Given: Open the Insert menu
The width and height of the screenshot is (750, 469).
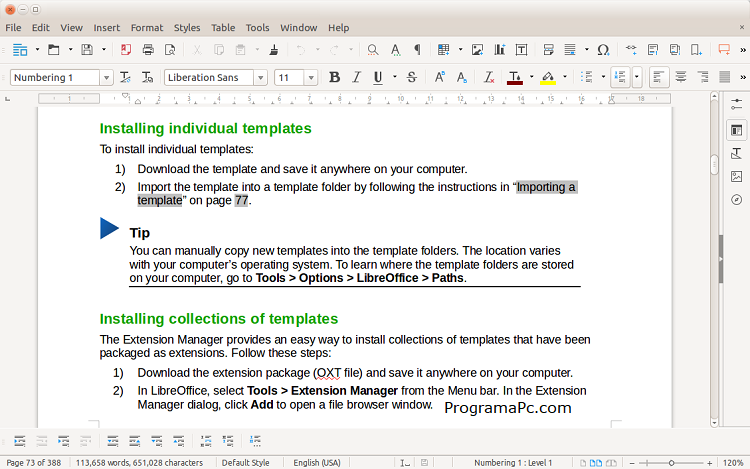Looking at the screenshot, I should click(107, 28).
